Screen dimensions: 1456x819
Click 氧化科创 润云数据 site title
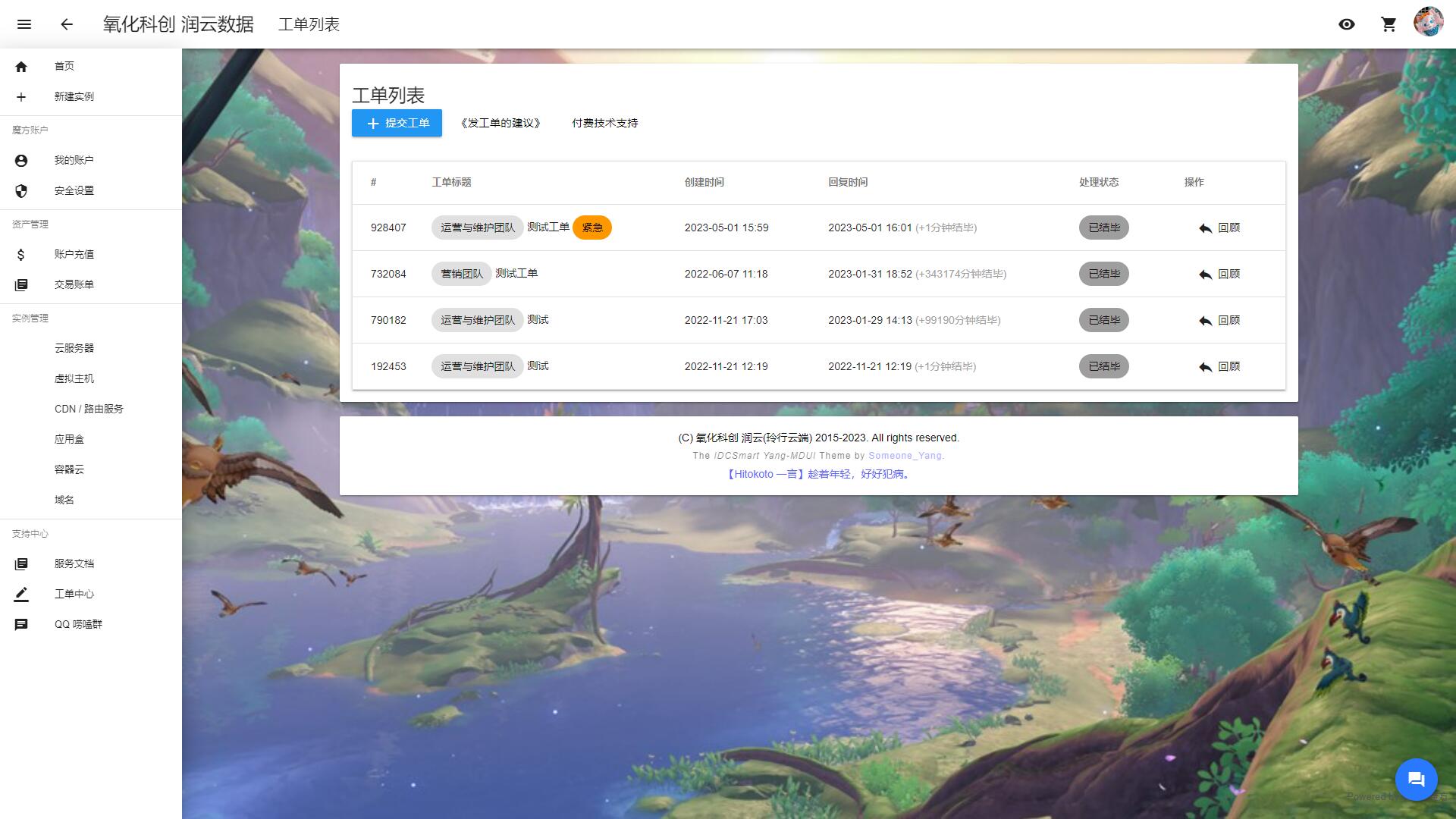click(178, 24)
